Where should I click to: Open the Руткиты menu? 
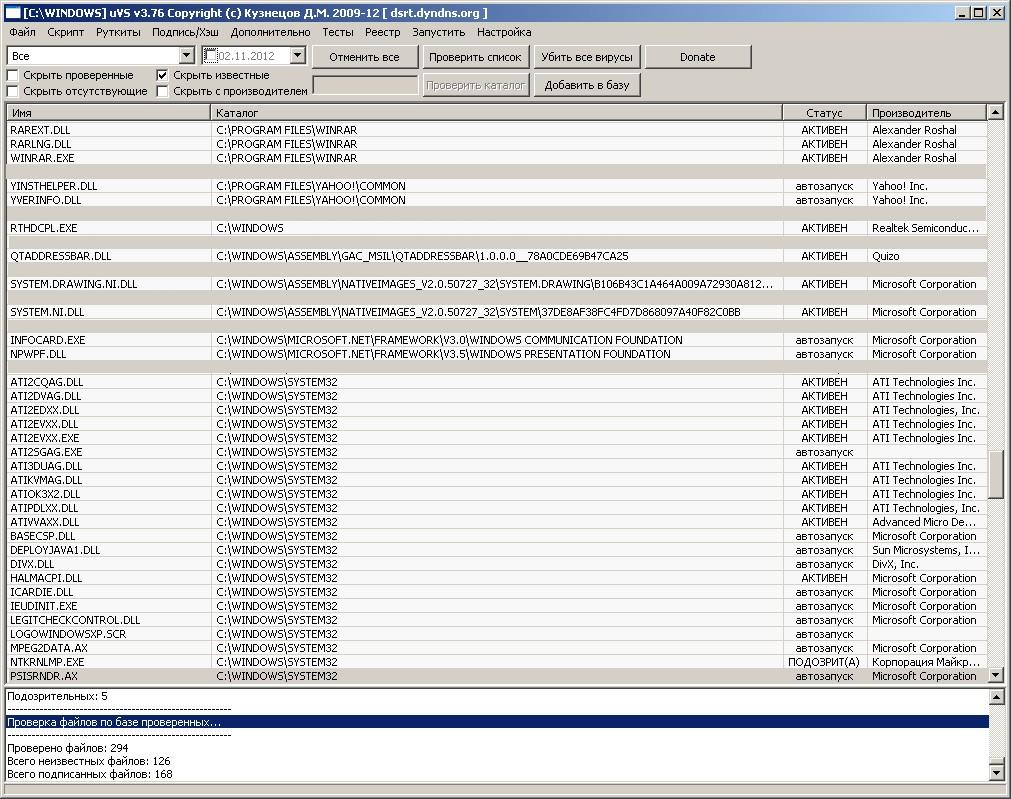click(x=118, y=32)
